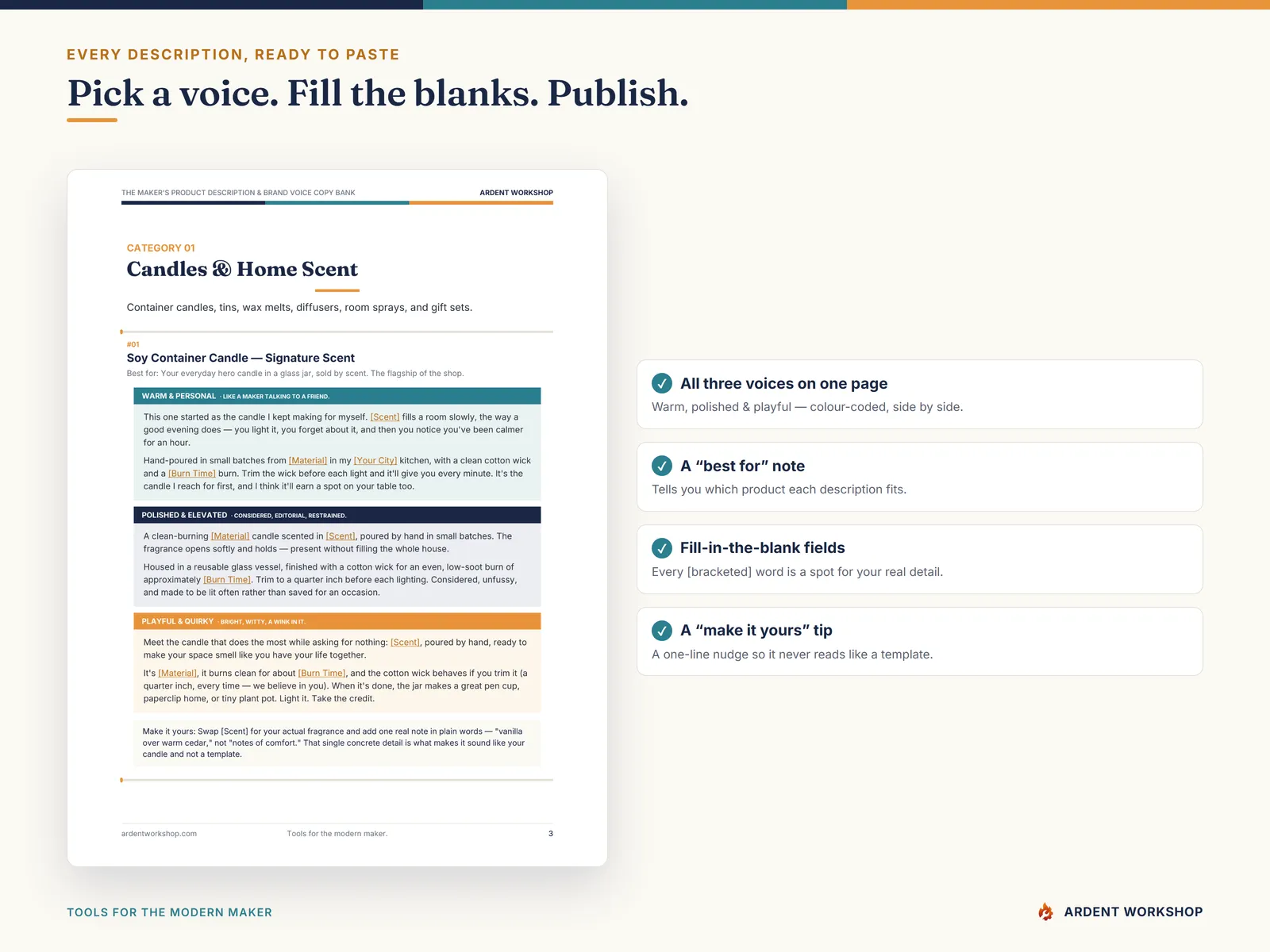Click the Ardent Workshop flame logo icon

[1046, 912]
